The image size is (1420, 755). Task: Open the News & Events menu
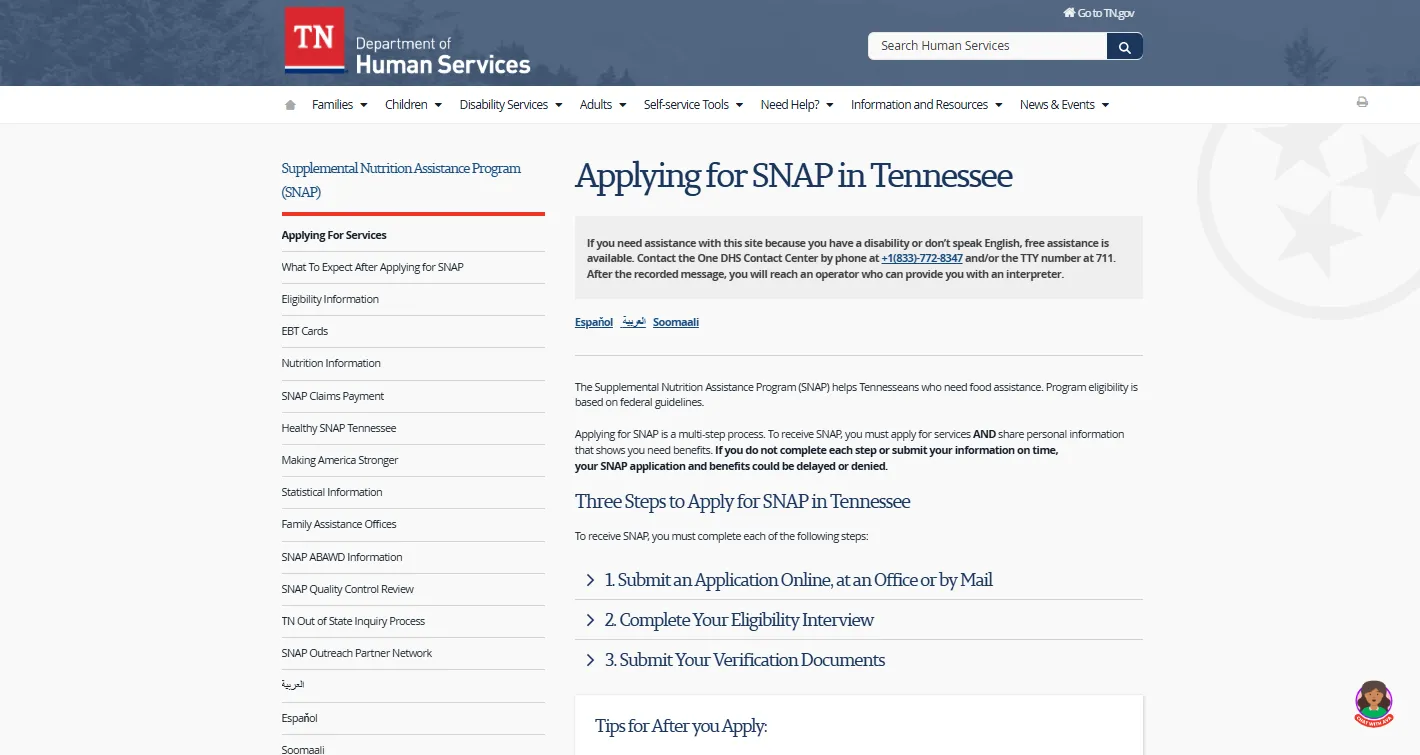click(x=1064, y=105)
